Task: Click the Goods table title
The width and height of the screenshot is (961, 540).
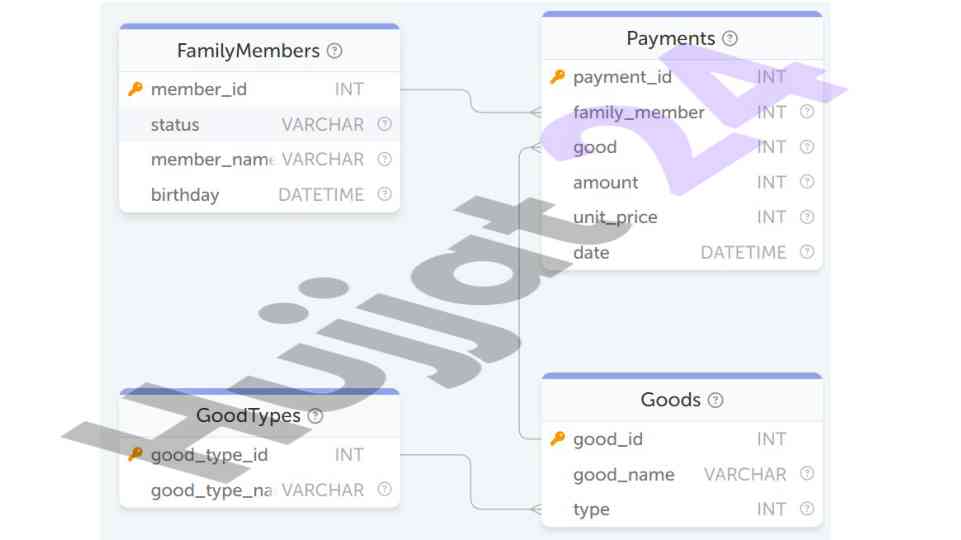Action: coord(670,400)
